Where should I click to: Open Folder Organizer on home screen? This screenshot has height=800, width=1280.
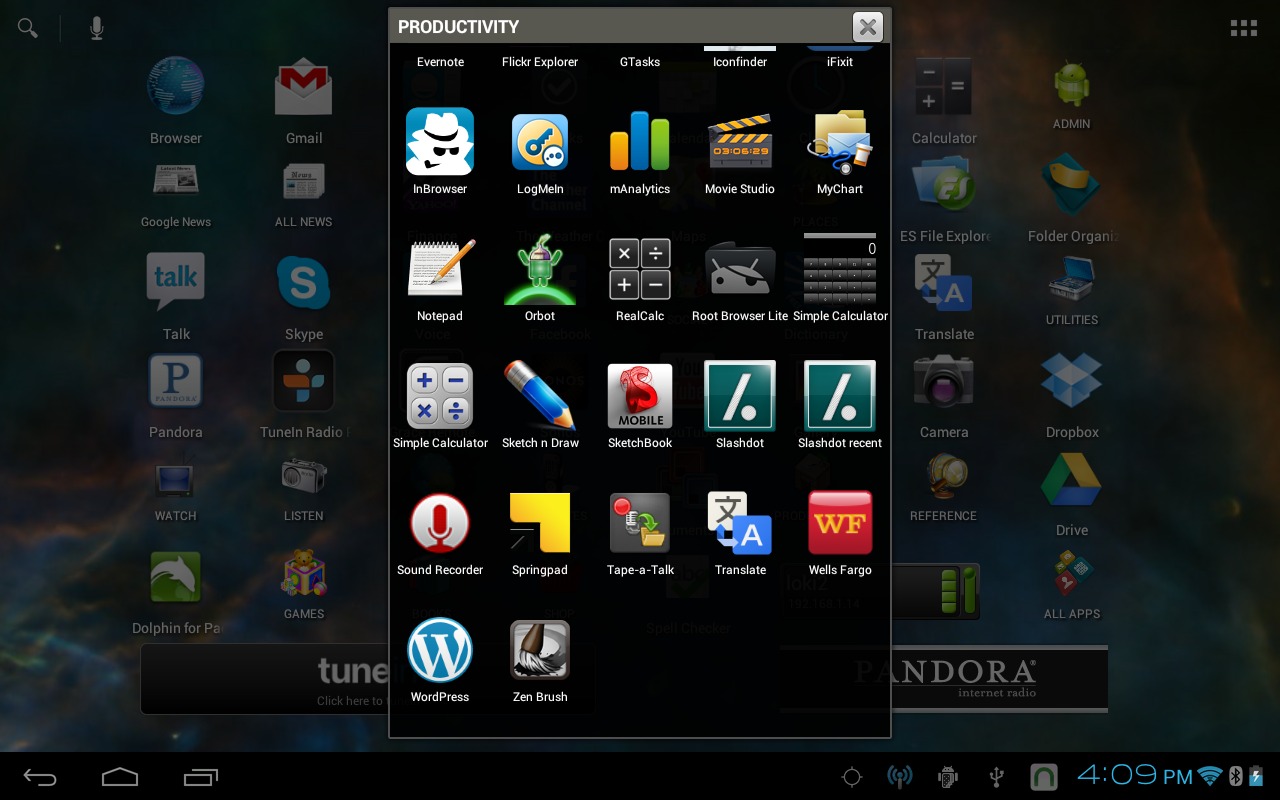click(1072, 199)
